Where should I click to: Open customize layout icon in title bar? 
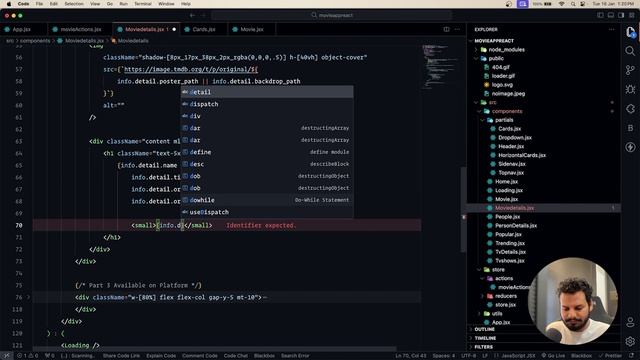tap(632, 15)
